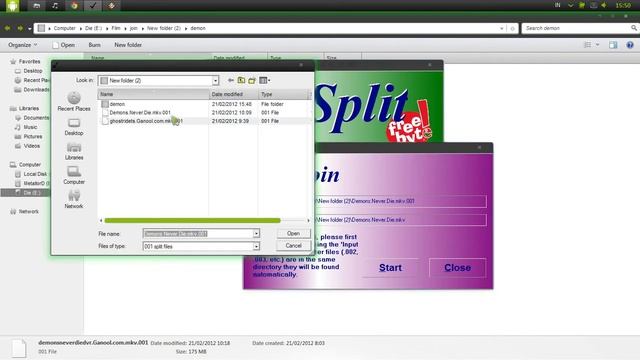Toggle the Explorer preview pane icon
This screenshot has width=640, height=360.
[x=613, y=45]
